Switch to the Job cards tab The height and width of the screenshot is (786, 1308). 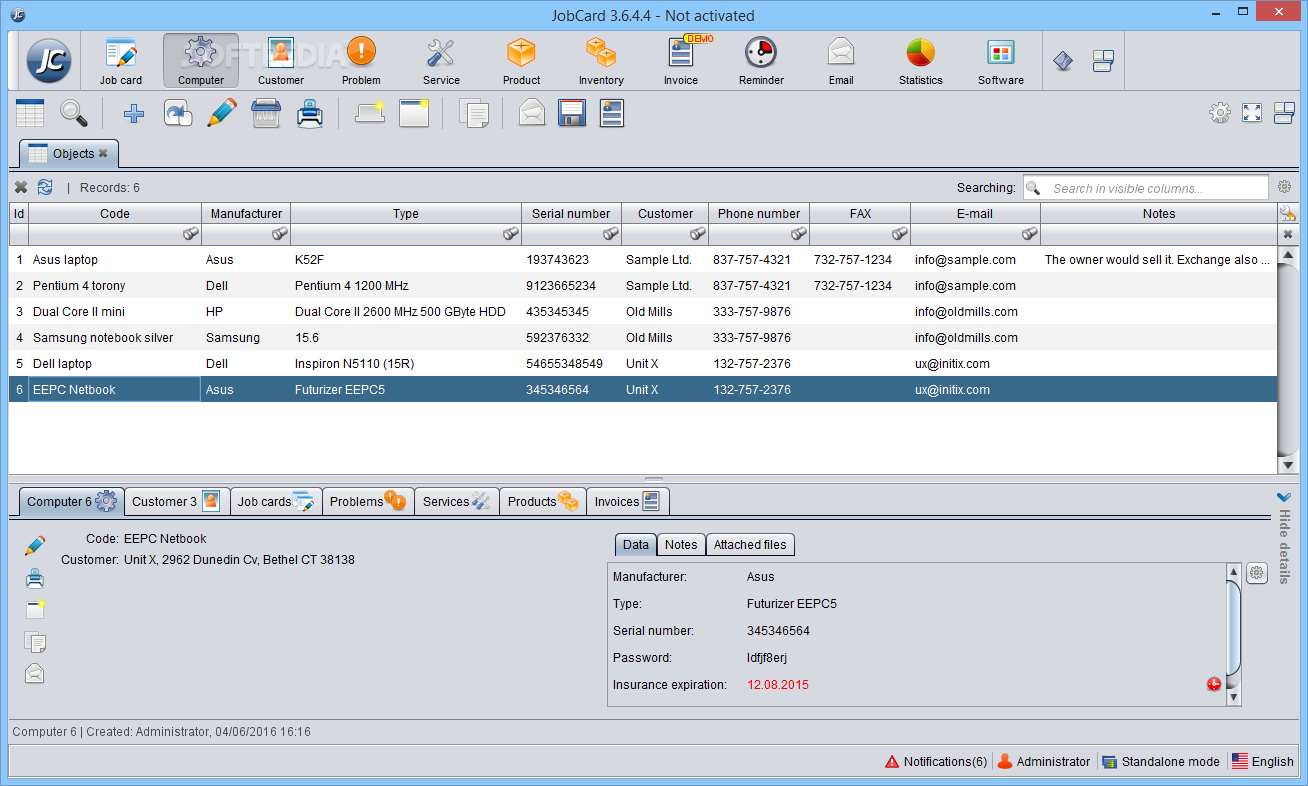click(x=276, y=501)
